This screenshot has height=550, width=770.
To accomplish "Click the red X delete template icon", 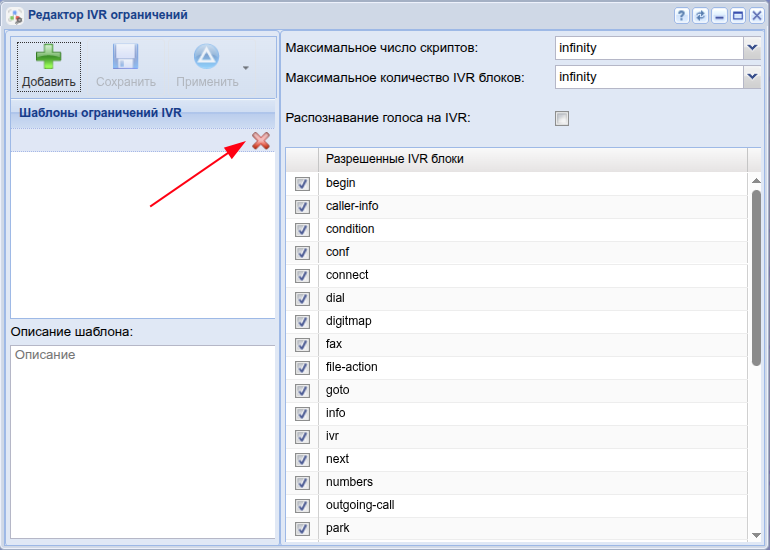I will click(x=261, y=141).
